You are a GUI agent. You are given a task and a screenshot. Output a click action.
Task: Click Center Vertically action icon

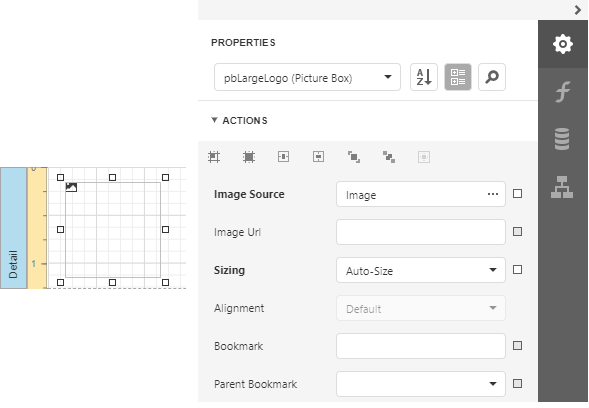pos(319,157)
